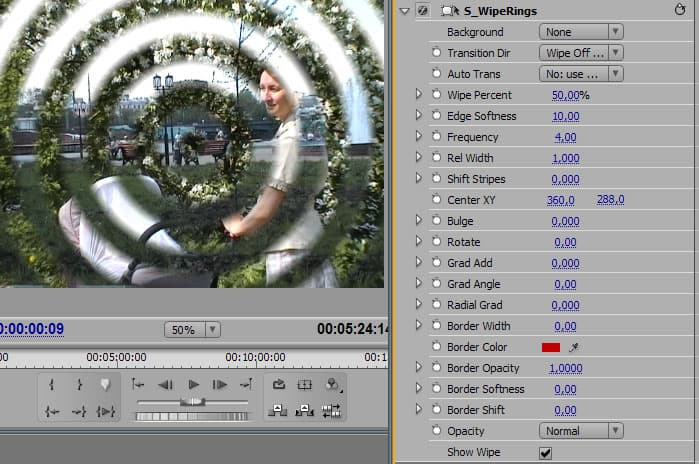Click the time ruler at 00:05:00:00

[x=116, y=357]
